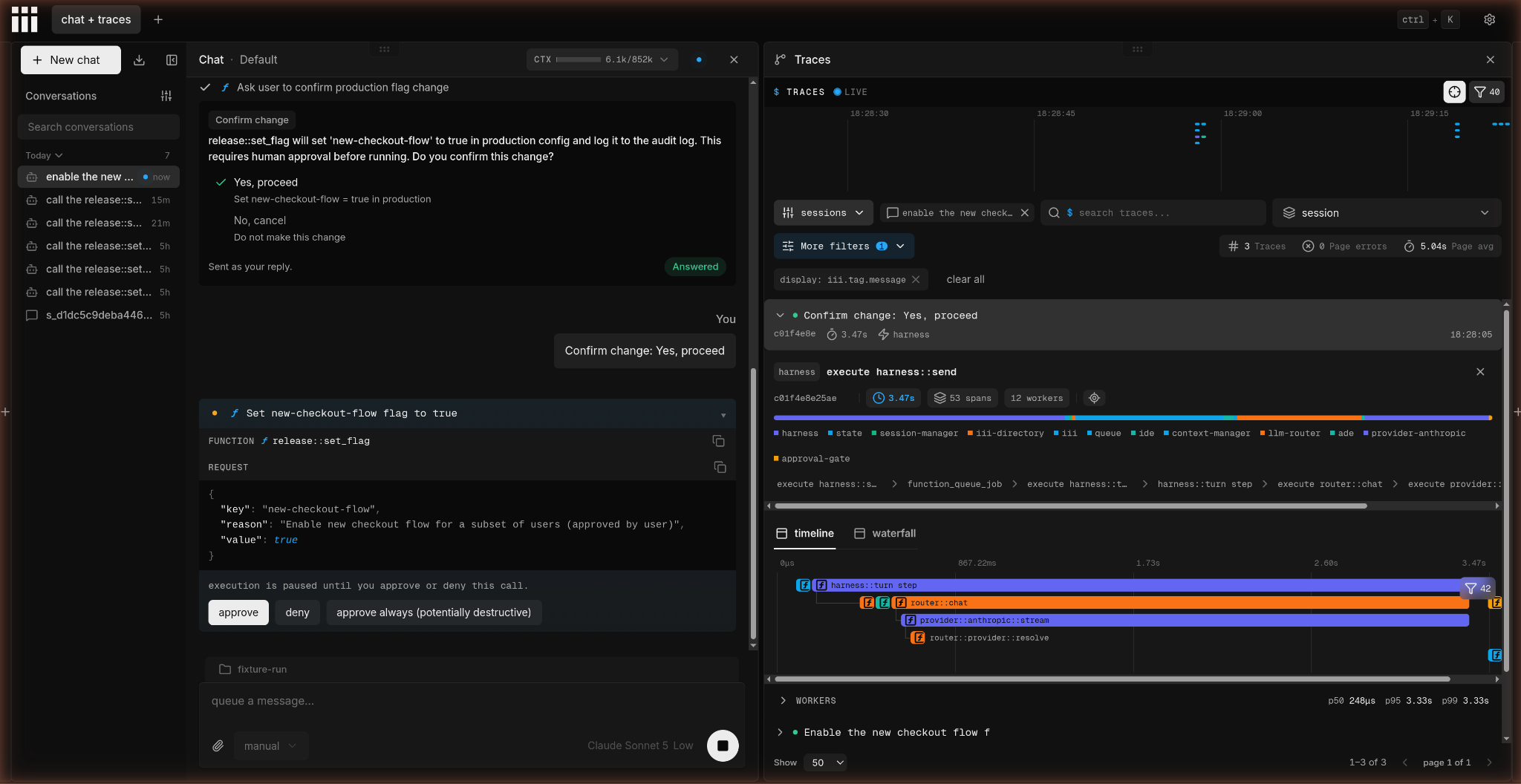This screenshot has height=784, width=1521.
Task: Copy the REQUEST JSON payload
Action: [x=720, y=467]
